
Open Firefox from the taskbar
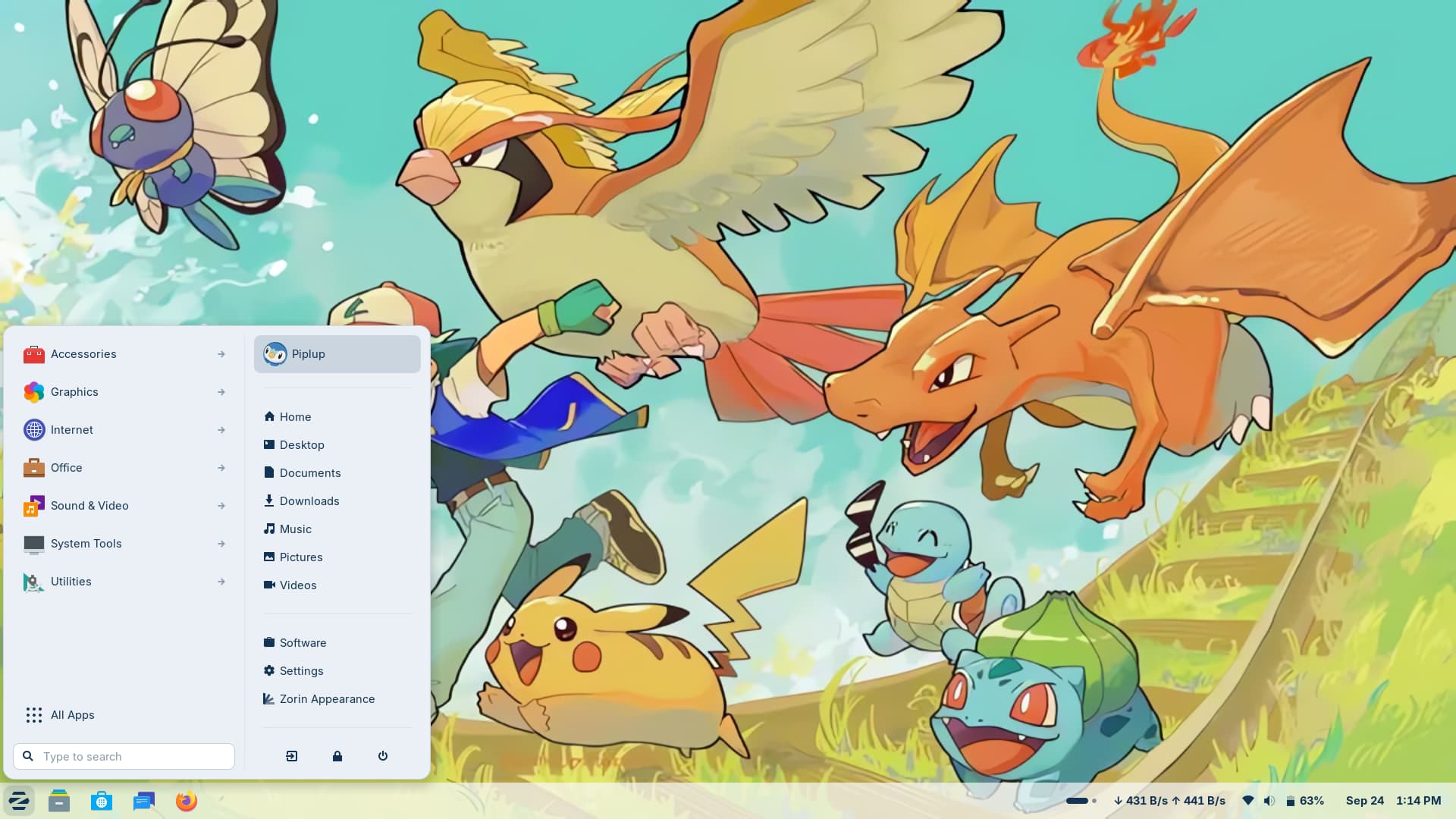point(187,801)
